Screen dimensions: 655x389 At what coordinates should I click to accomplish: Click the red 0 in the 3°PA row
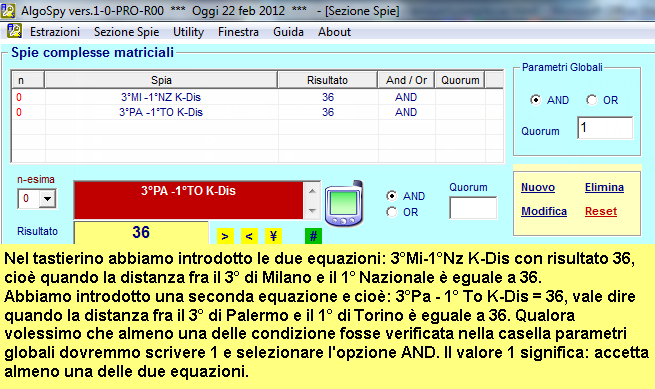pos(19,112)
